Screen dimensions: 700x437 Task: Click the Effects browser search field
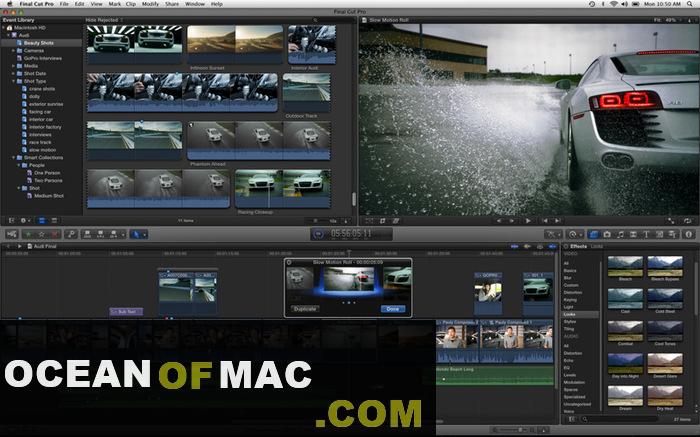[621, 419]
